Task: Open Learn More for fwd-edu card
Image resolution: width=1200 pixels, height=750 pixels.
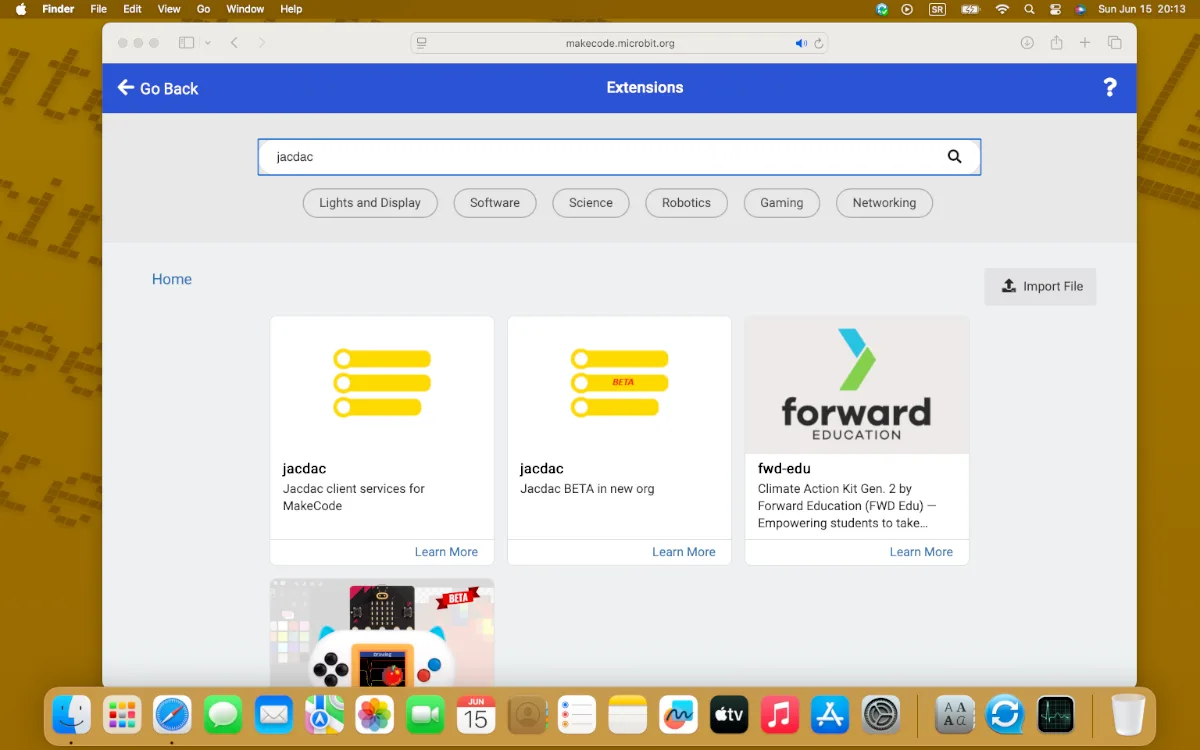Action: tap(921, 552)
